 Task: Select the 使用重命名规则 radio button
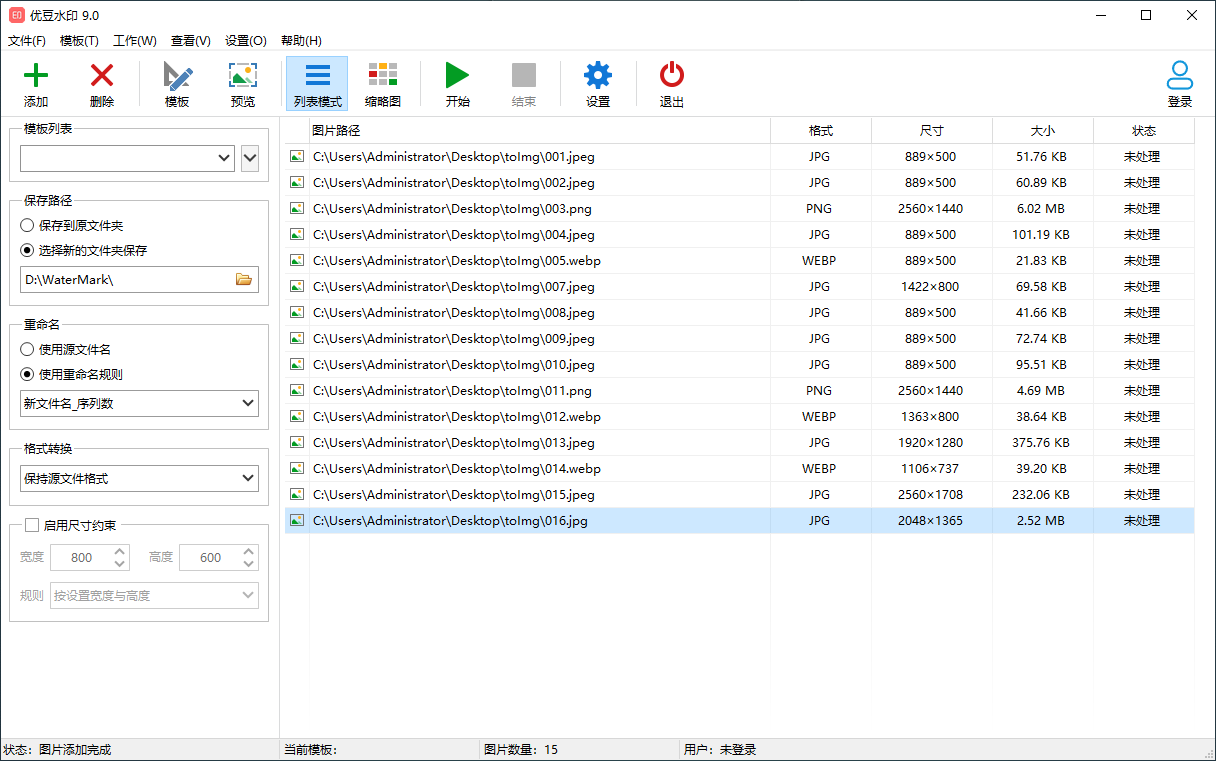(x=28, y=374)
